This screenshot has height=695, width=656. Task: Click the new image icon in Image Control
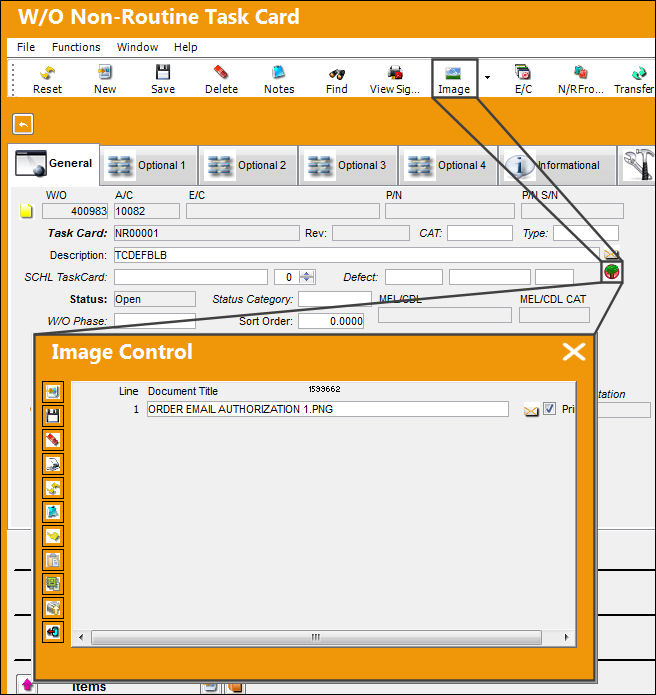point(53,392)
